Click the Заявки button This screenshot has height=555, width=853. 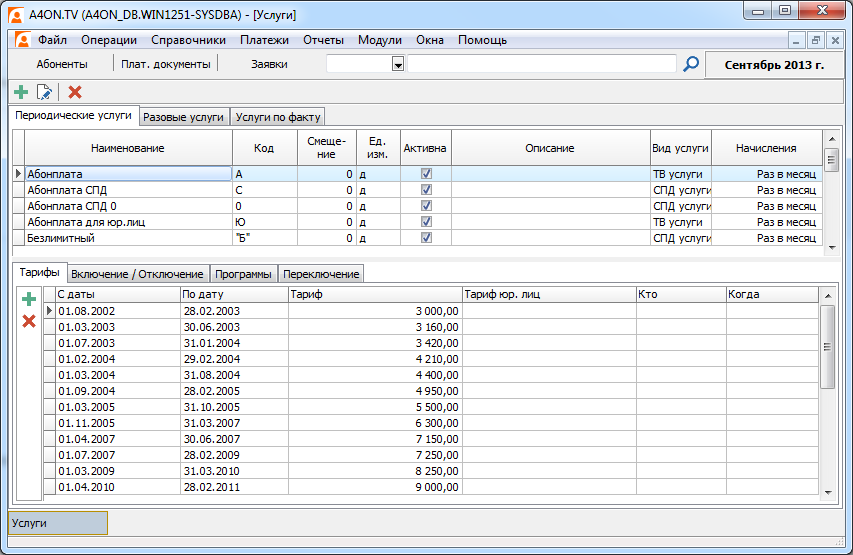click(269, 64)
